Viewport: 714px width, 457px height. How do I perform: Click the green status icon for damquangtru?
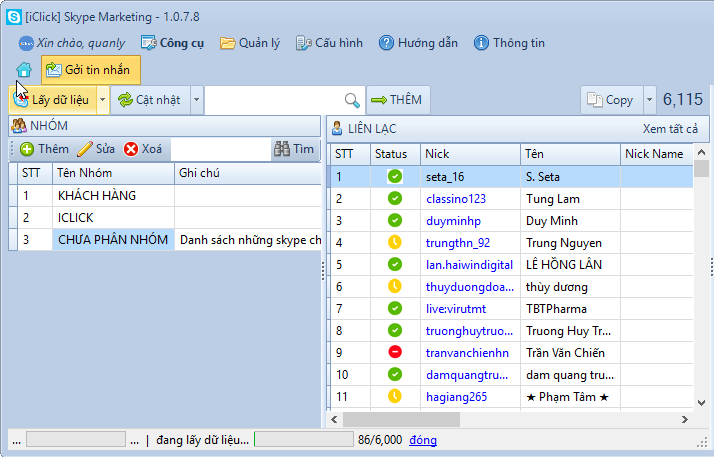(x=395, y=374)
